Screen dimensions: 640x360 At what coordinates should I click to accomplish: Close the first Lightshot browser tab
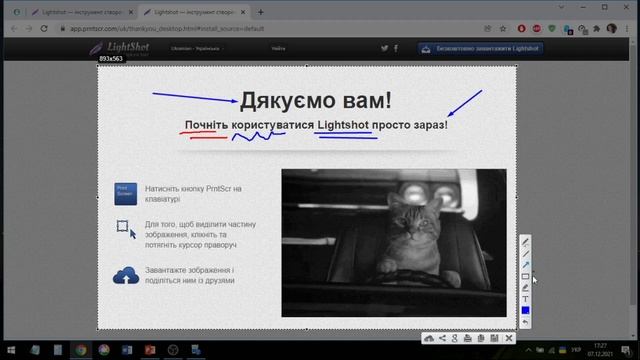pyautogui.click(x=131, y=13)
